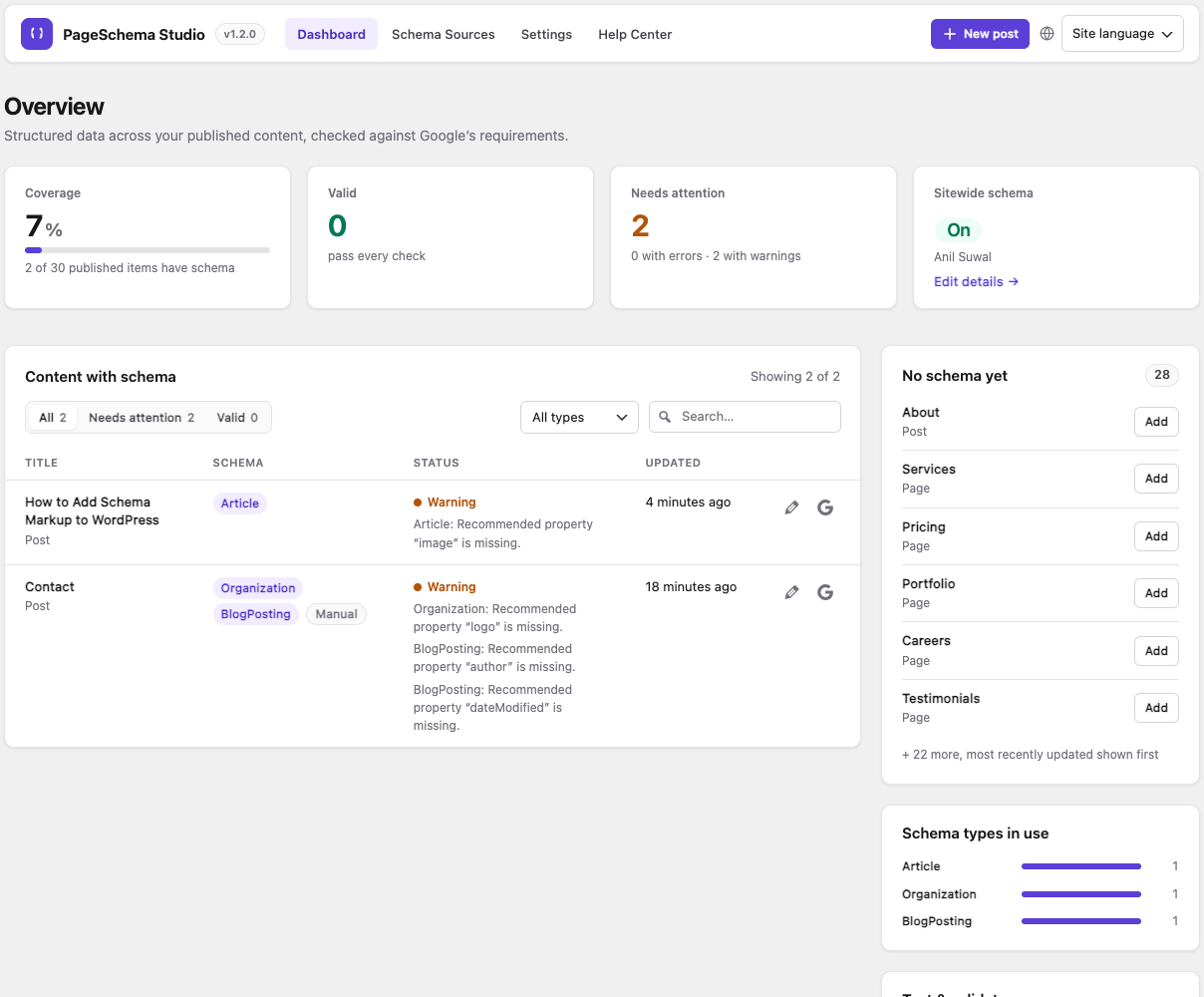Viewport: 1204px width, 997px height.
Task: Go to the Settings tab
Action: coord(546,34)
